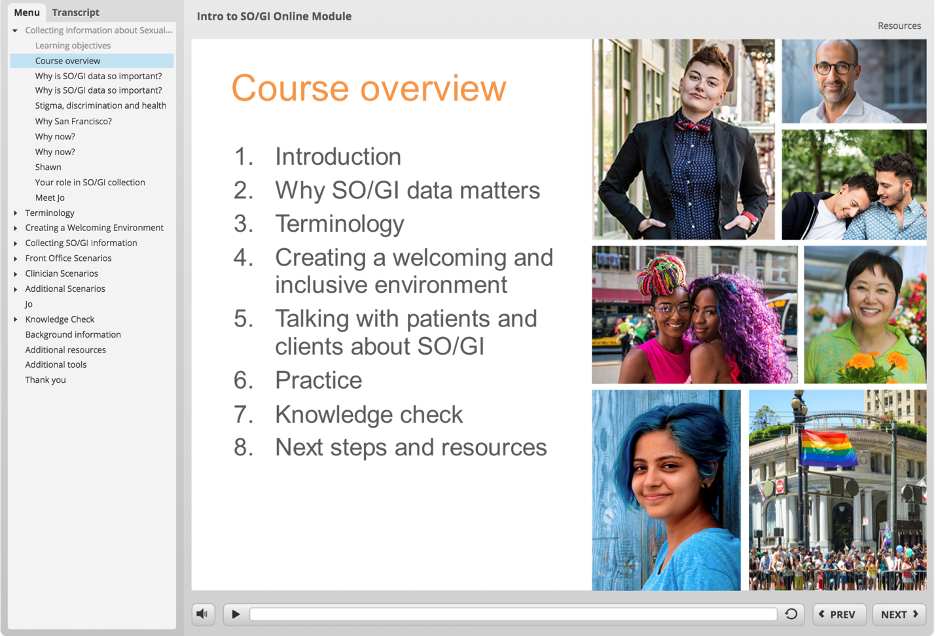
Task: Open Background information menu item
Action: (73, 334)
